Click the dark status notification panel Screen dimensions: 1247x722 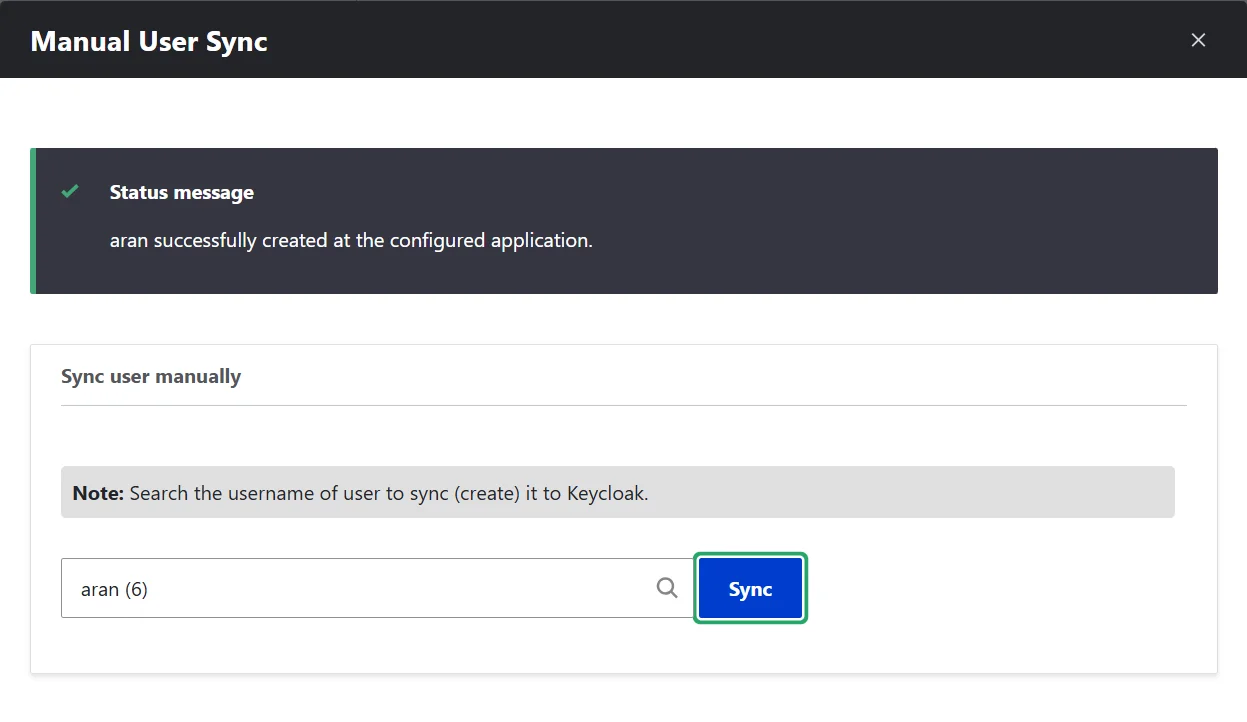pyautogui.click(x=900, y=221)
